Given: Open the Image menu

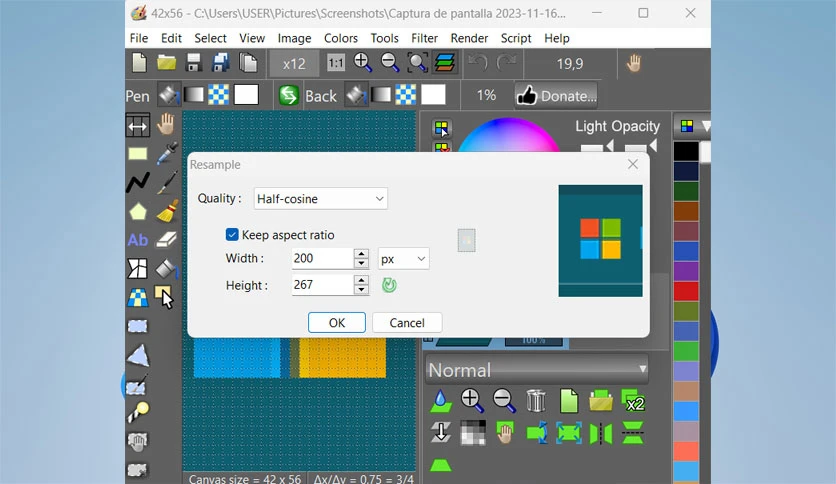Looking at the screenshot, I should pyautogui.click(x=294, y=38).
